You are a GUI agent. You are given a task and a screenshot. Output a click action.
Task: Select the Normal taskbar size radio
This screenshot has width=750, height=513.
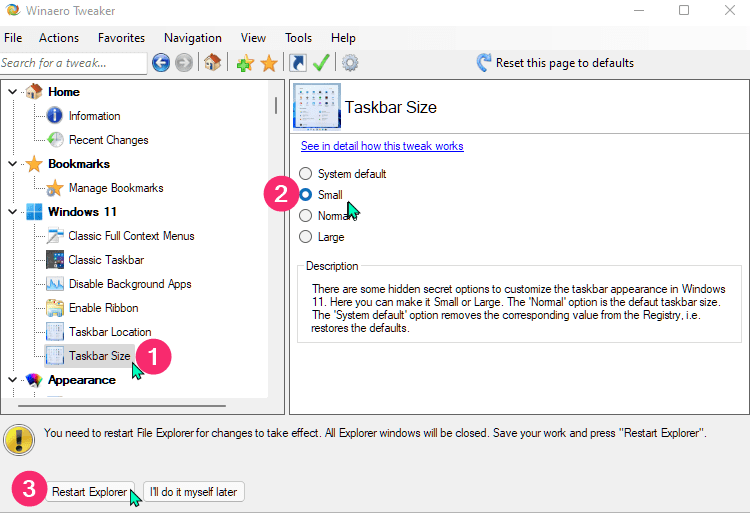click(x=305, y=216)
